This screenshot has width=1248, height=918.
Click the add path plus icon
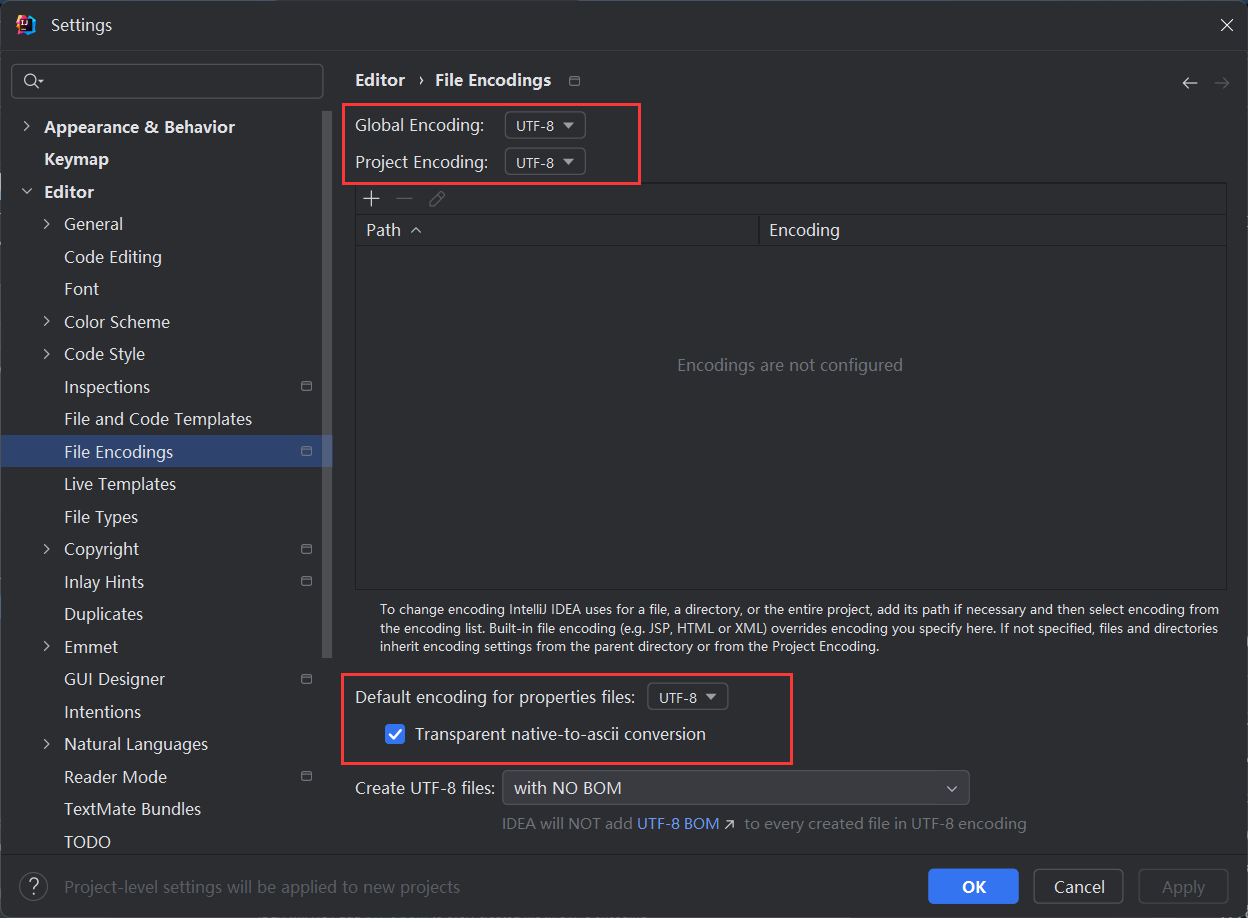(371, 199)
